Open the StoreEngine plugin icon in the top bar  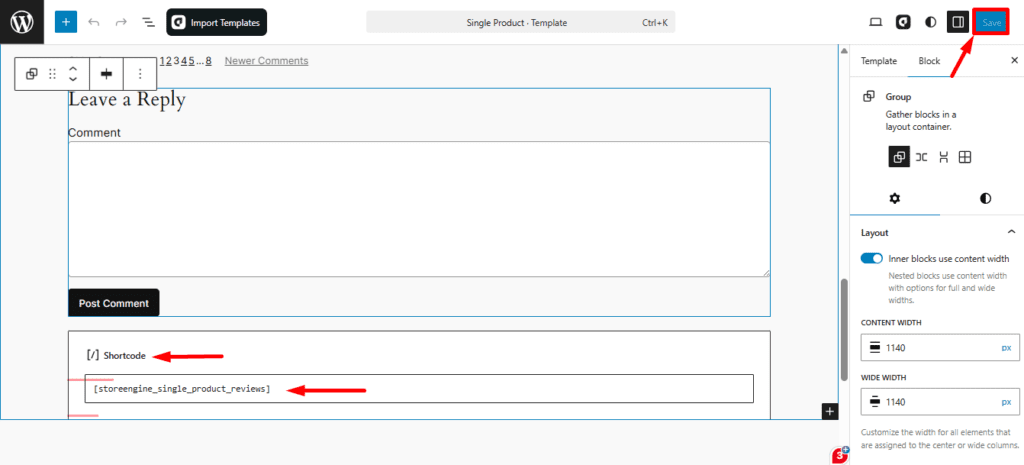coord(903,22)
